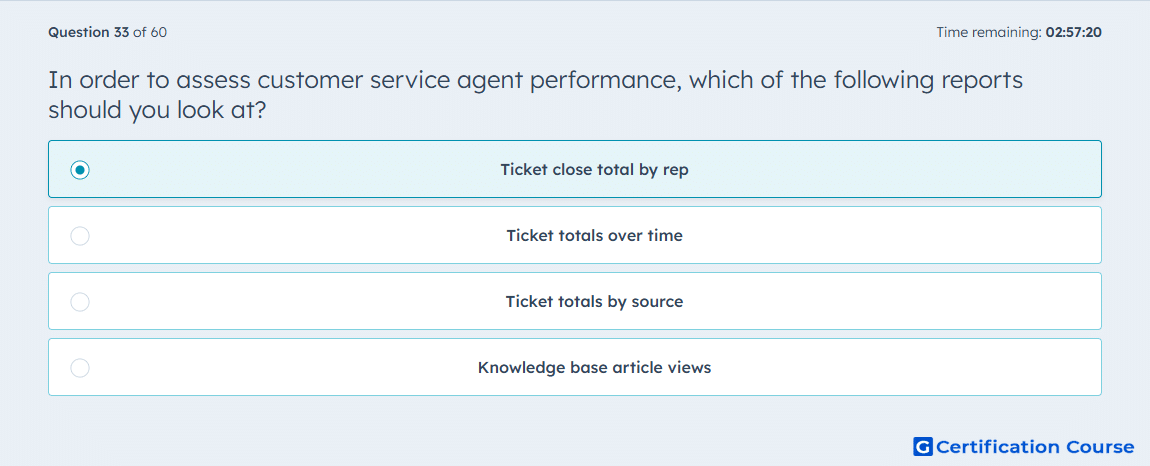Click the 02:57:20 countdown timer value

(x=1074, y=32)
